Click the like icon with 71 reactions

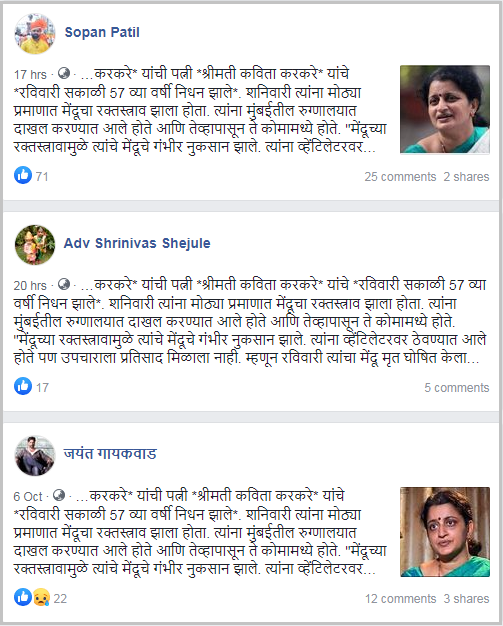pyautogui.click(x=23, y=175)
